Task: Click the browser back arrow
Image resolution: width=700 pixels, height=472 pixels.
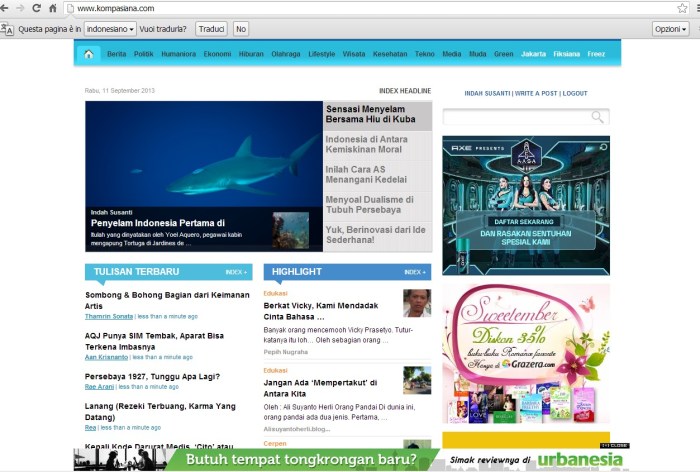Action: click(x=7, y=8)
